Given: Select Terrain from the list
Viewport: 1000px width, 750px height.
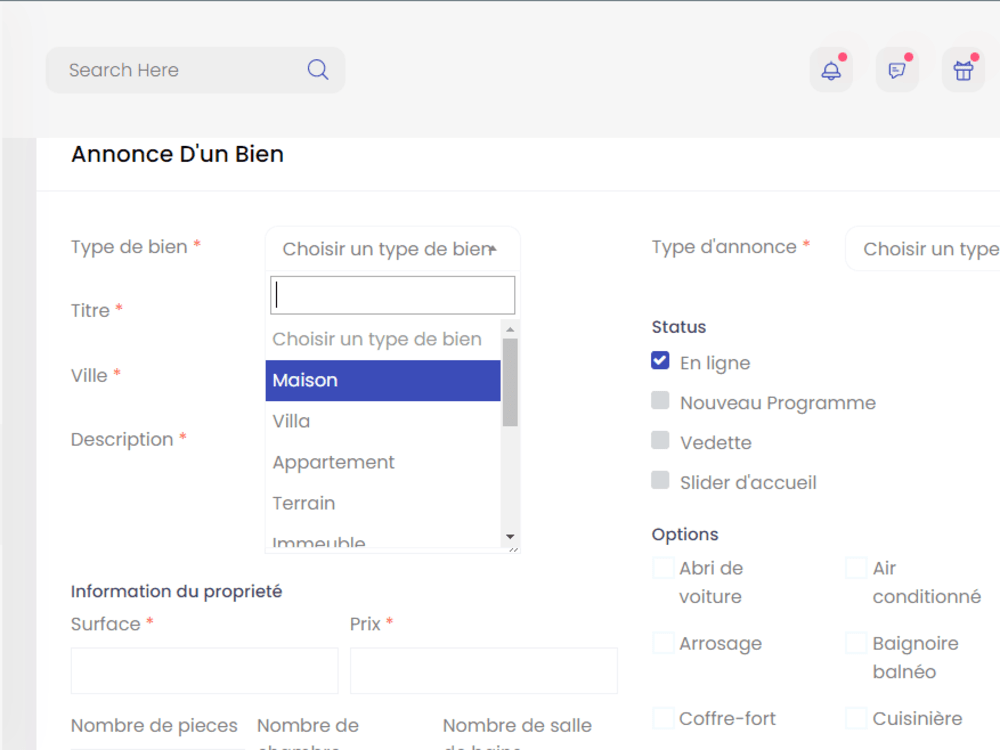Looking at the screenshot, I should tap(383, 503).
